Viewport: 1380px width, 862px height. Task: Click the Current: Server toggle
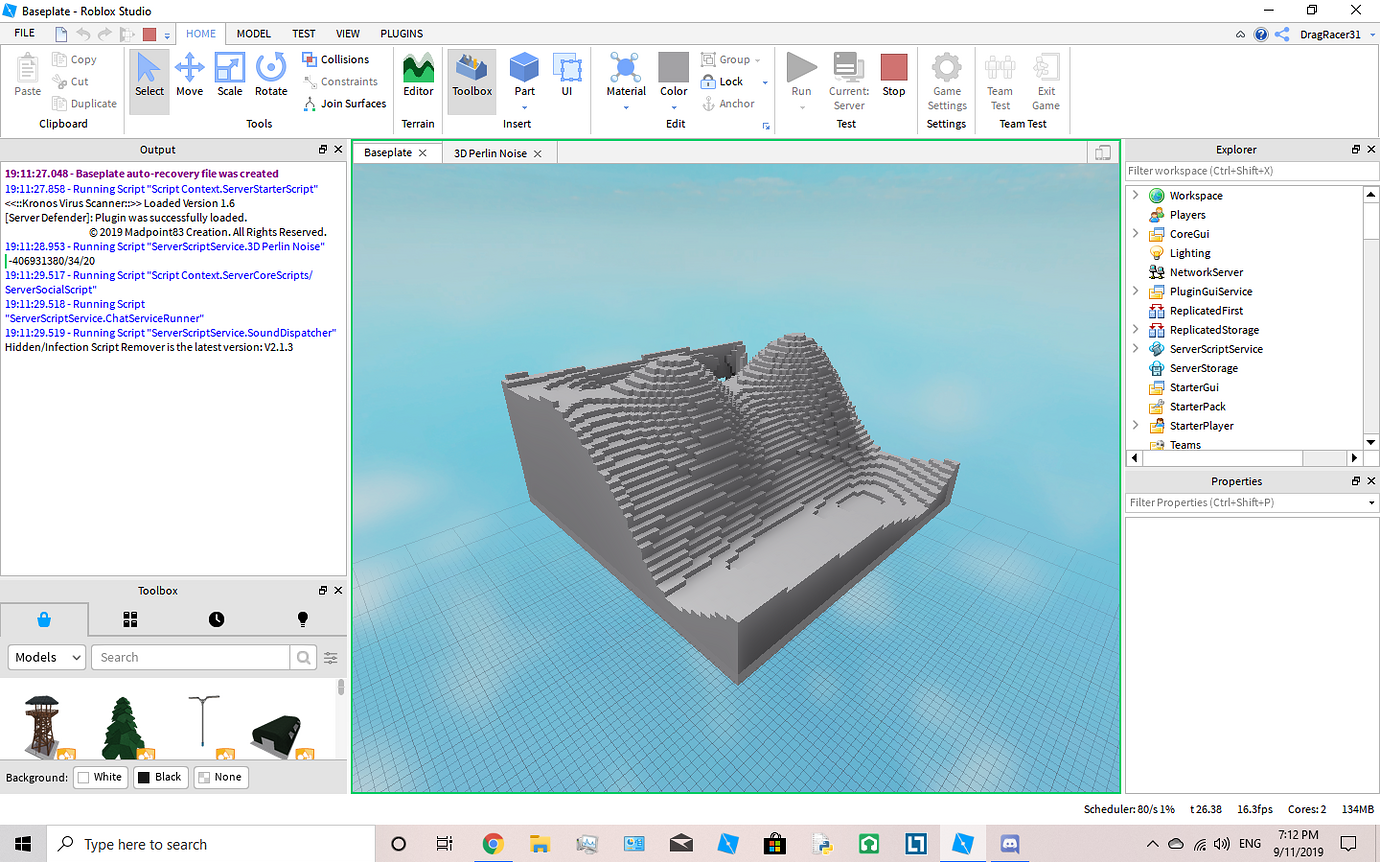pos(848,82)
